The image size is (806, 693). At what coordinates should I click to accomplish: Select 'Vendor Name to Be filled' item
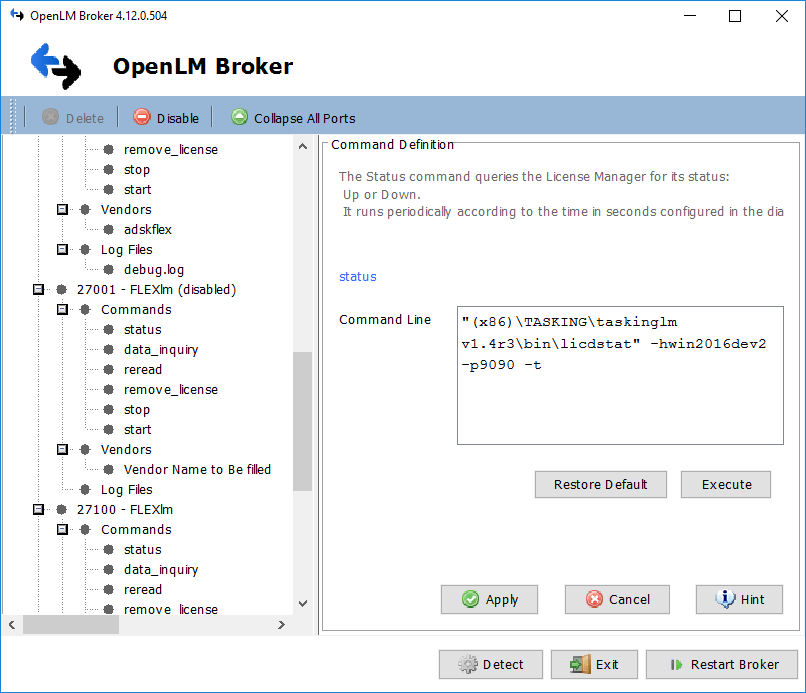[197, 469]
